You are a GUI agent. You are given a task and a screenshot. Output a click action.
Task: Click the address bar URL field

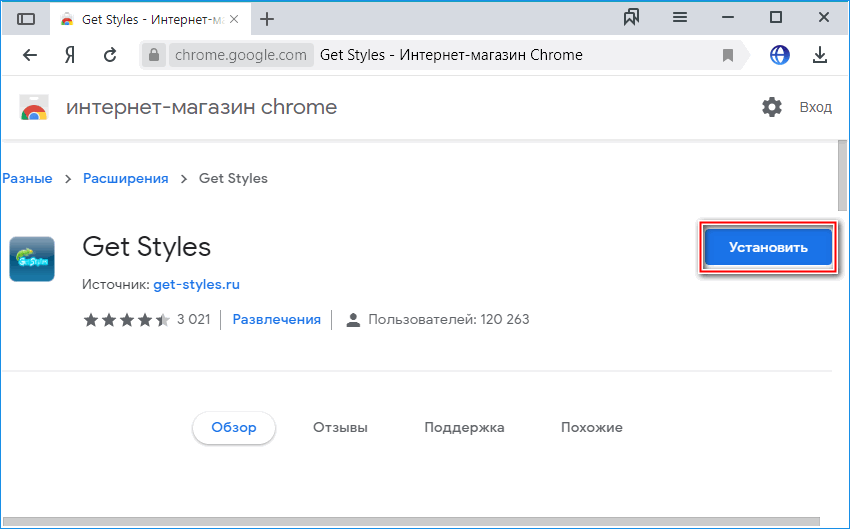pos(450,55)
